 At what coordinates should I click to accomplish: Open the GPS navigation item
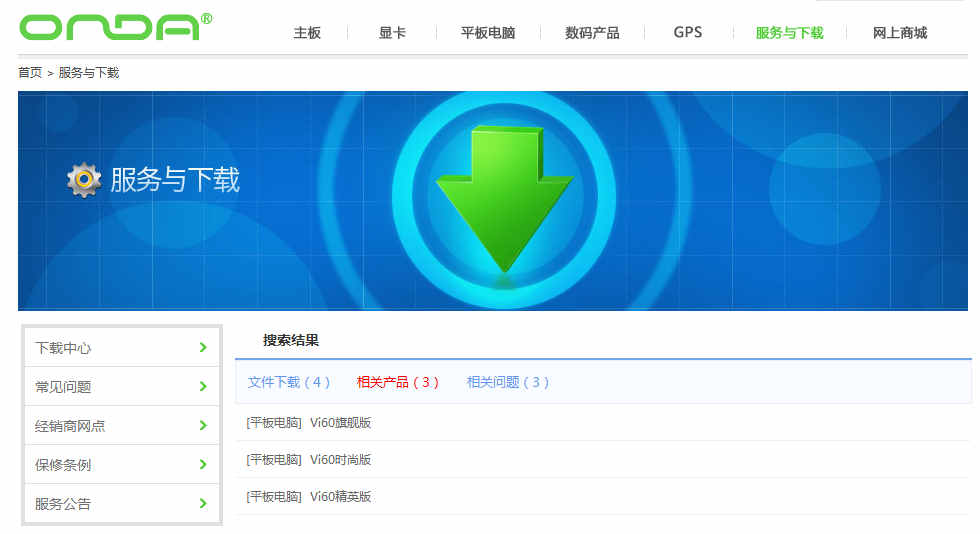click(688, 33)
